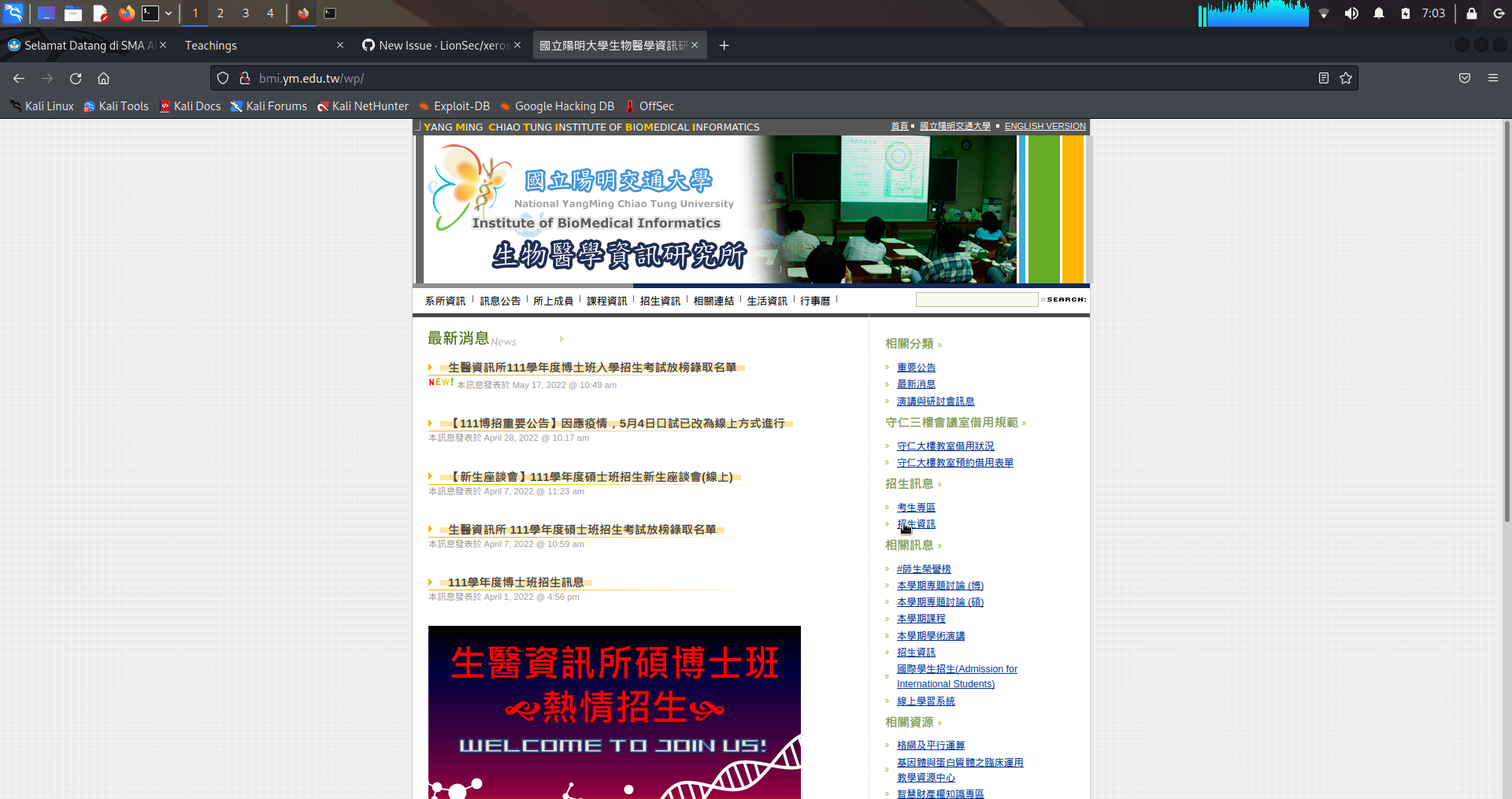The image size is (1512, 799).
Task: Open the Kali applications menu icon
Action: [x=14, y=13]
